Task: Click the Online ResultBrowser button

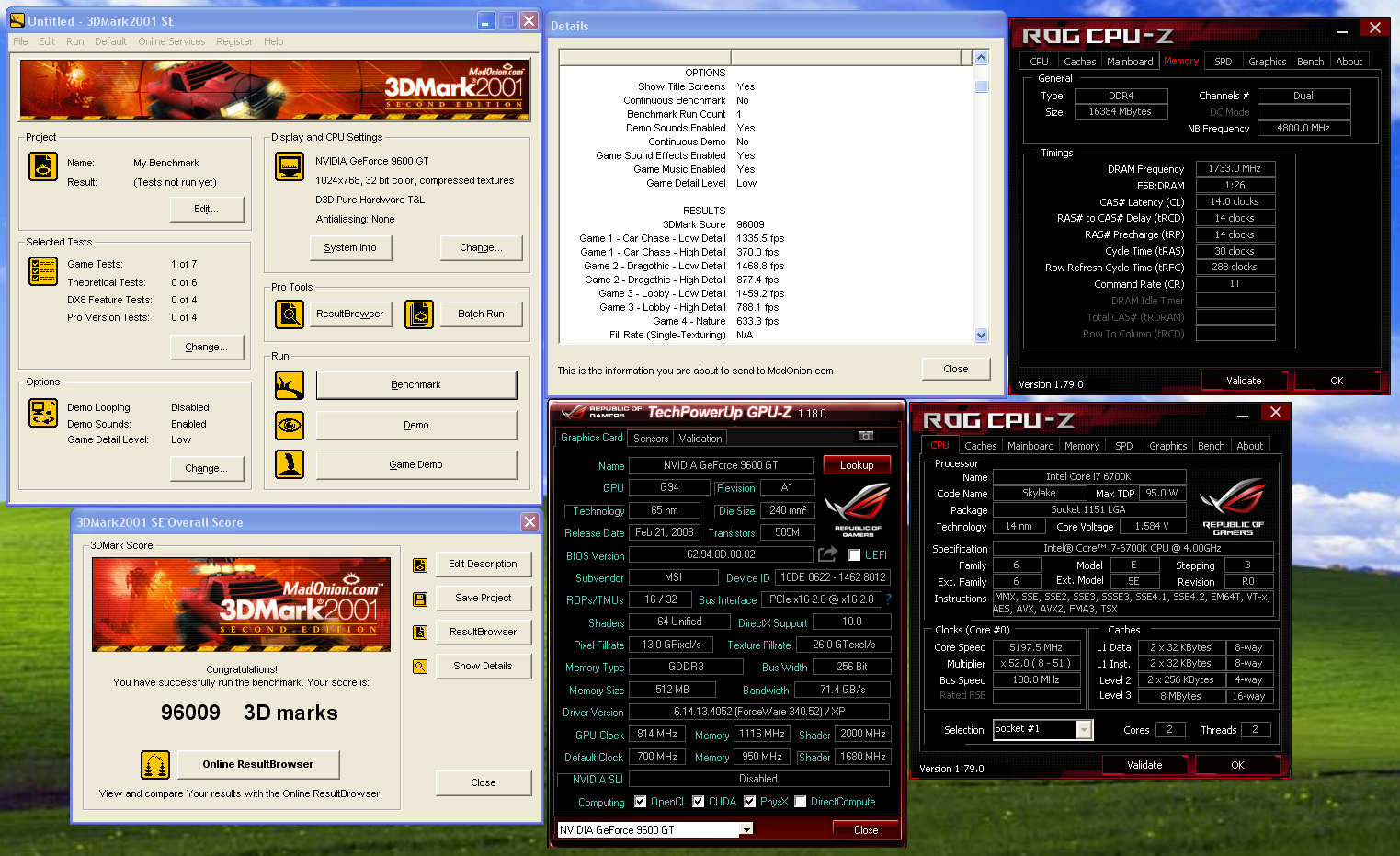Action: coord(257,764)
